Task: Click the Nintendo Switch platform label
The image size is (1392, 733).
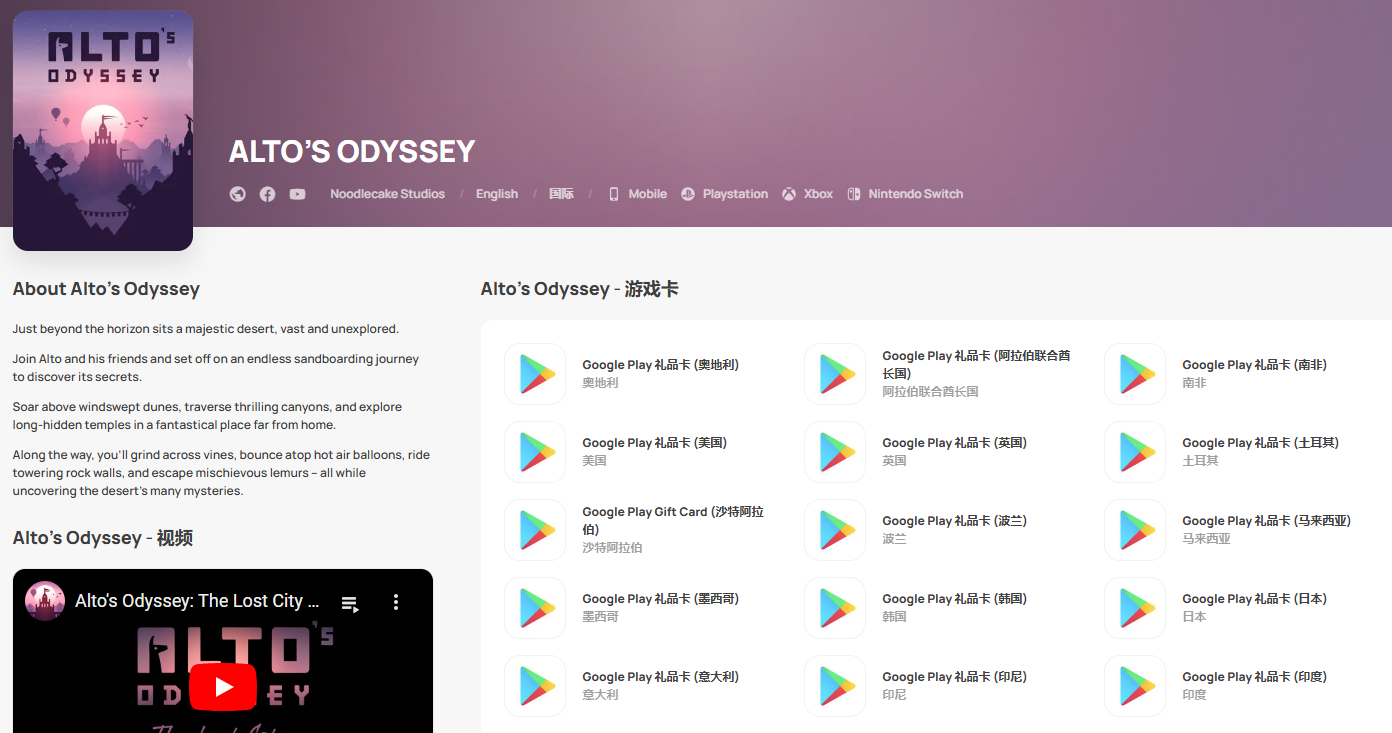Action: (915, 194)
